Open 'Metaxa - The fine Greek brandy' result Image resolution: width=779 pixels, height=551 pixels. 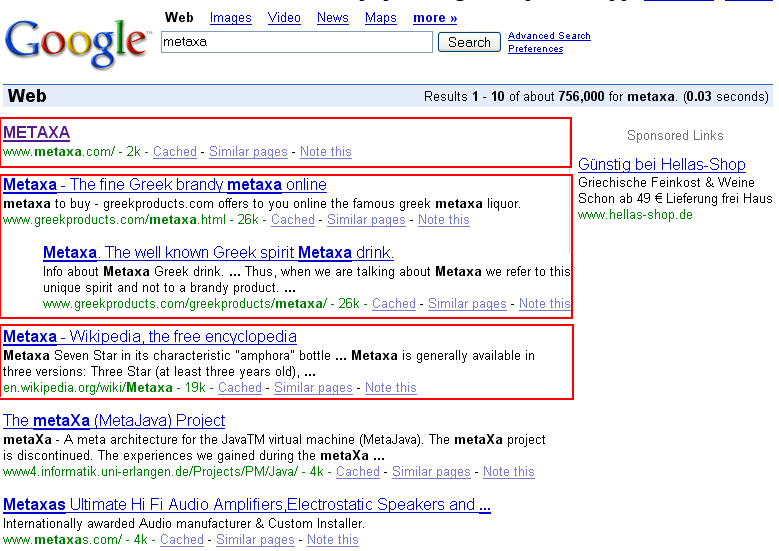tap(165, 185)
